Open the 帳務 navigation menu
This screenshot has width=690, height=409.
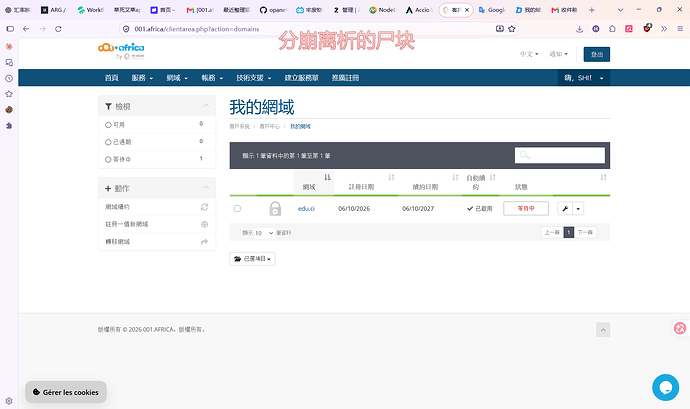pyautogui.click(x=212, y=78)
